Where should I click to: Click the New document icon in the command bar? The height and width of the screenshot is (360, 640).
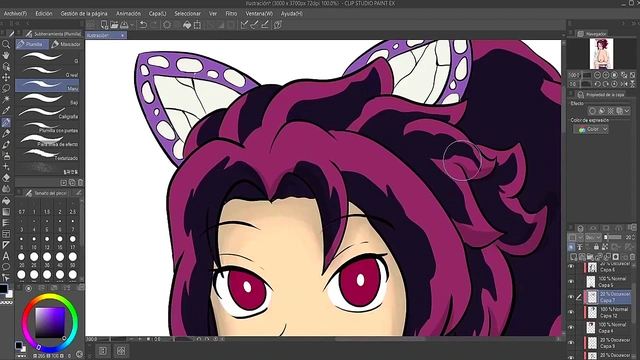(x=104, y=25)
